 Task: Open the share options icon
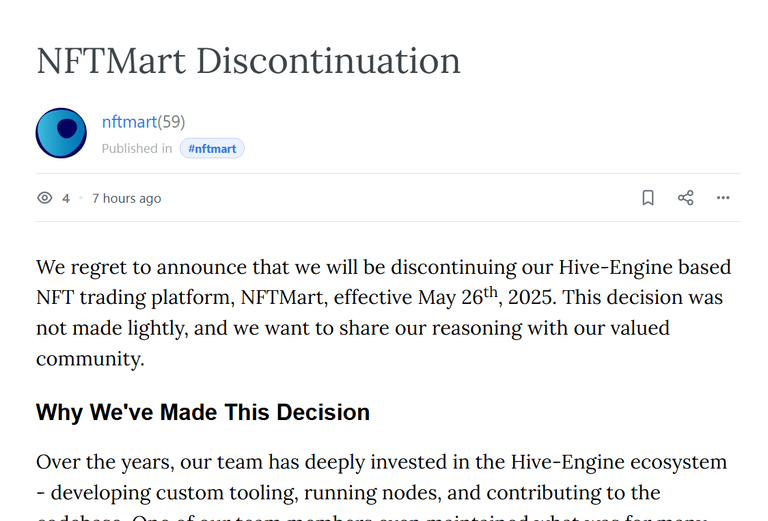pos(685,198)
